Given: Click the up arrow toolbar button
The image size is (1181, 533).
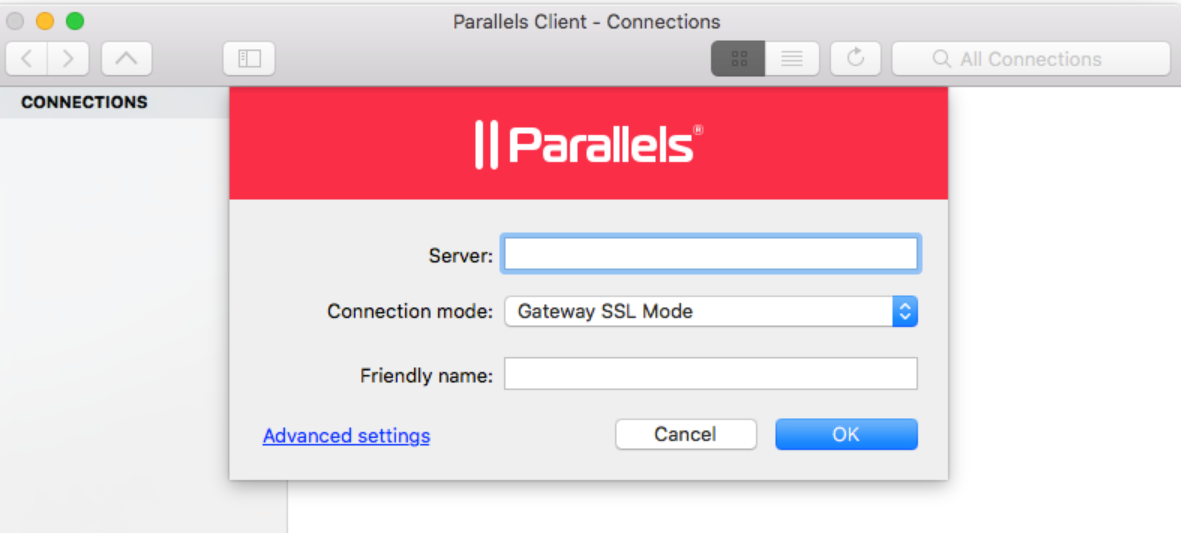Looking at the screenshot, I should coord(127,59).
